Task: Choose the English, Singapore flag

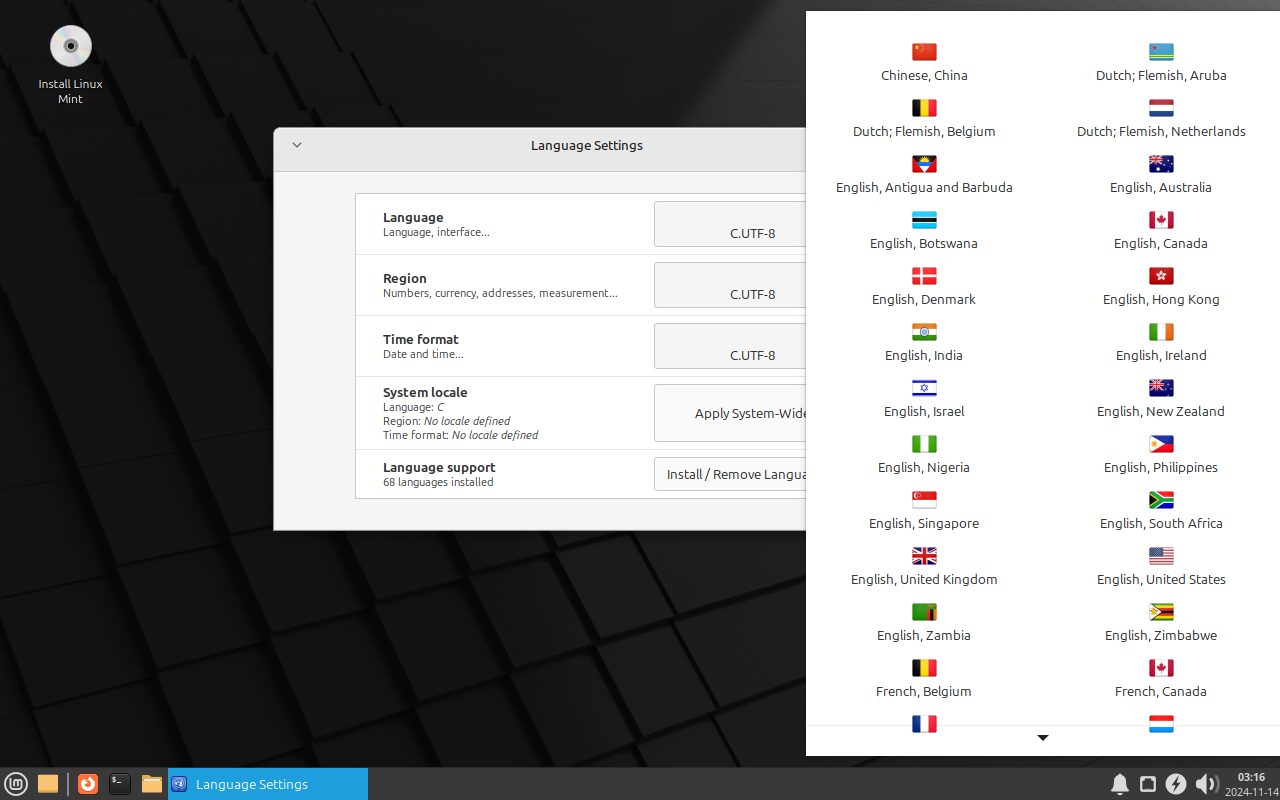Action: point(924,500)
